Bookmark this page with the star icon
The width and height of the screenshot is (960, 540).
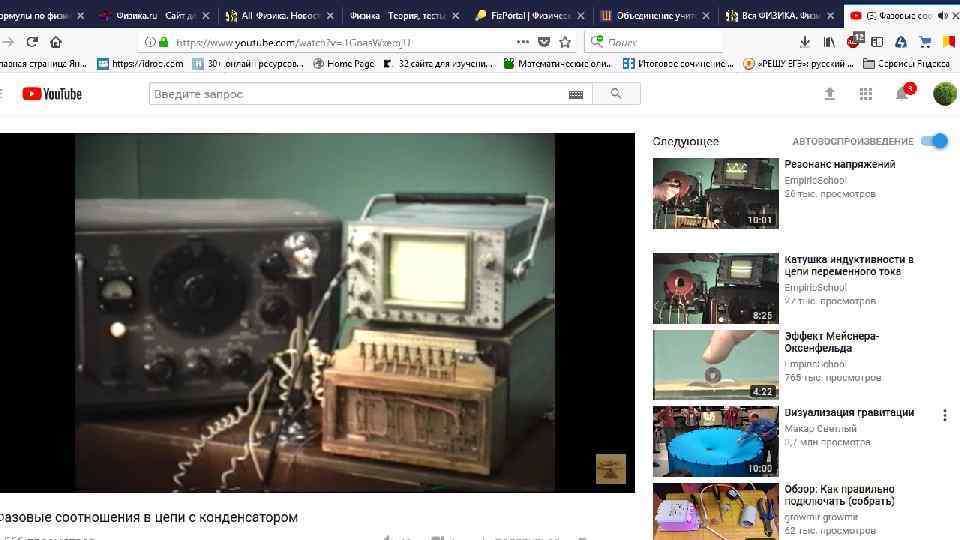565,42
